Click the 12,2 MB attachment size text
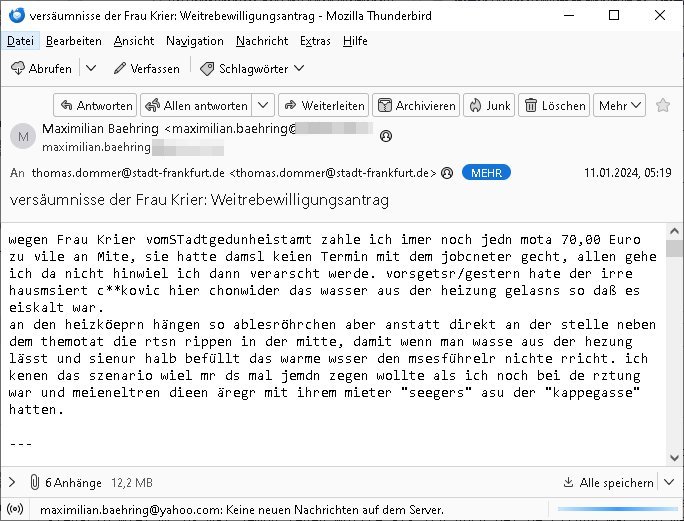Viewport: 684px width, 521px height. 132,483
